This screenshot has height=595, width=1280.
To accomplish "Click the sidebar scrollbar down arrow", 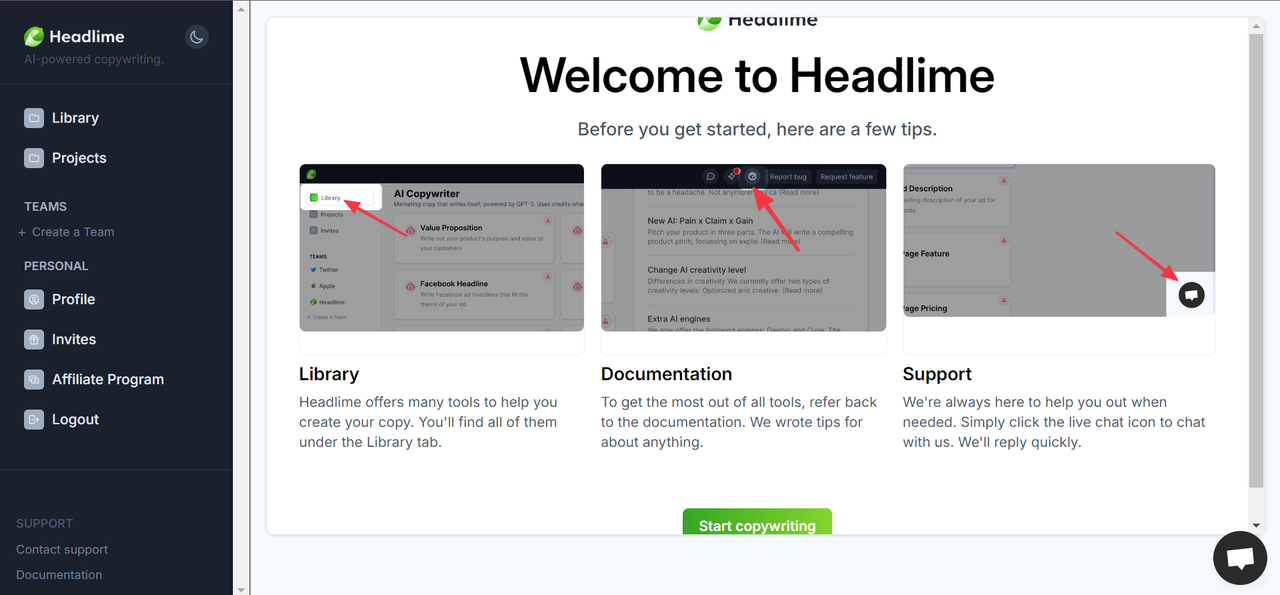I will click(x=241, y=588).
